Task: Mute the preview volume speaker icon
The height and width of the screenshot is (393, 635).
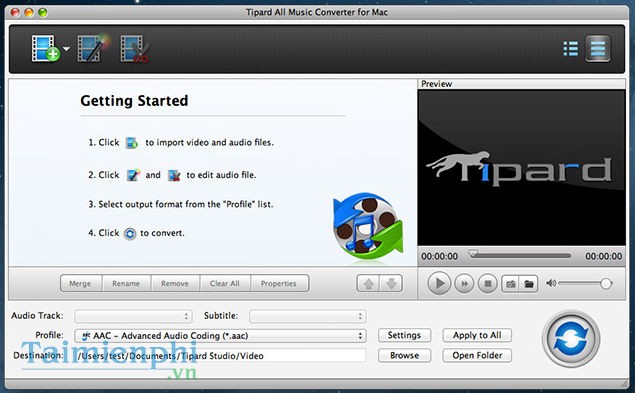Action: (551, 283)
